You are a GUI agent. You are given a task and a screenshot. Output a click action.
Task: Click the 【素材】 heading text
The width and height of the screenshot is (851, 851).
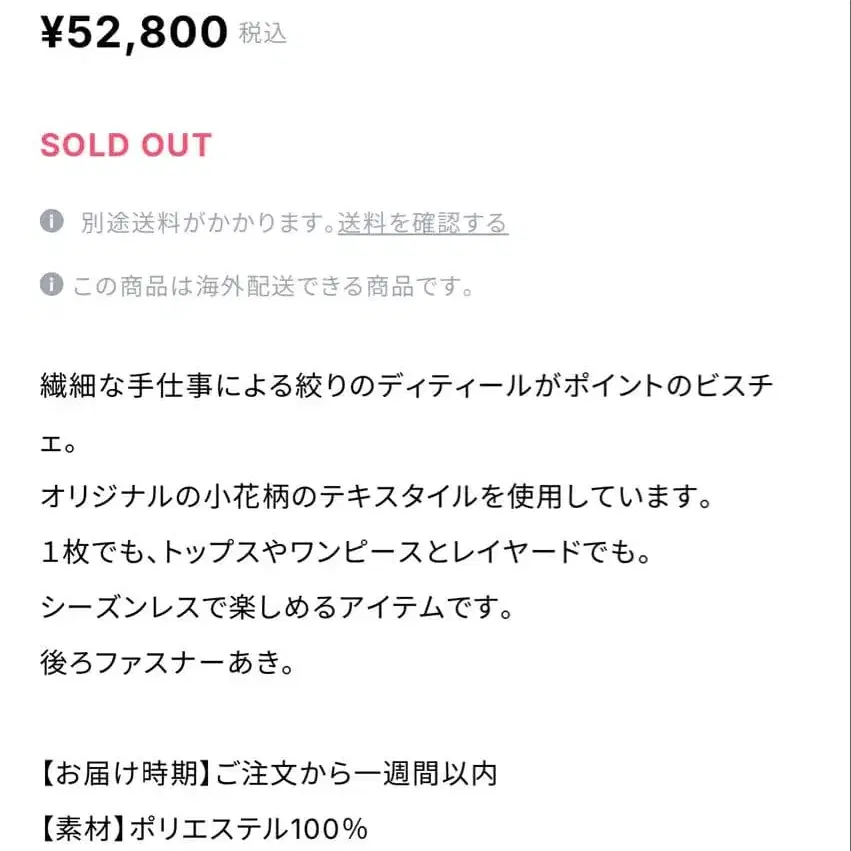coord(83,829)
